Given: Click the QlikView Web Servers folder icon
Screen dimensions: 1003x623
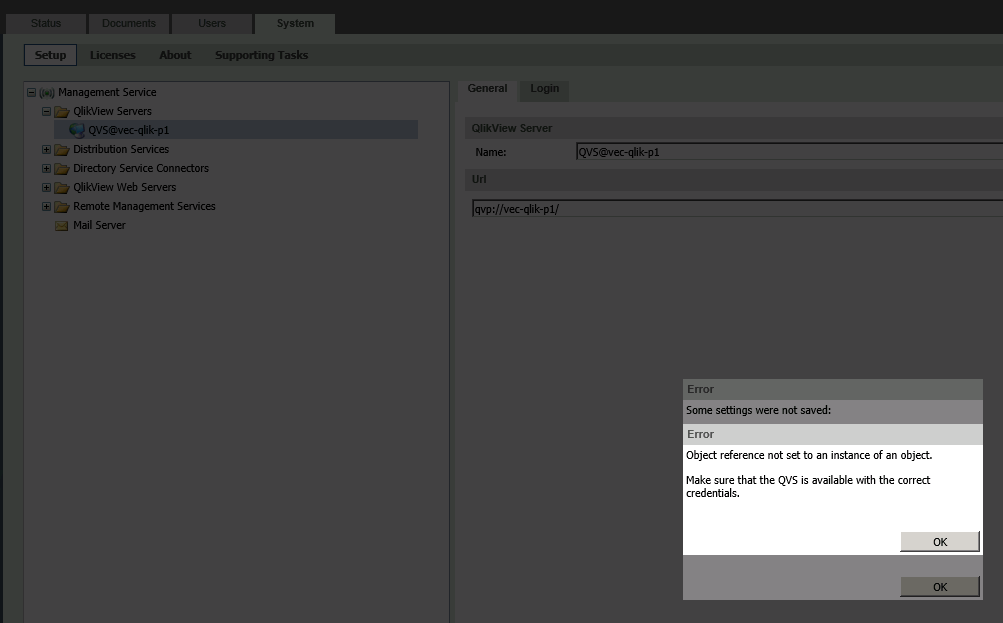Looking at the screenshot, I should pyautogui.click(x=62, y=188).
